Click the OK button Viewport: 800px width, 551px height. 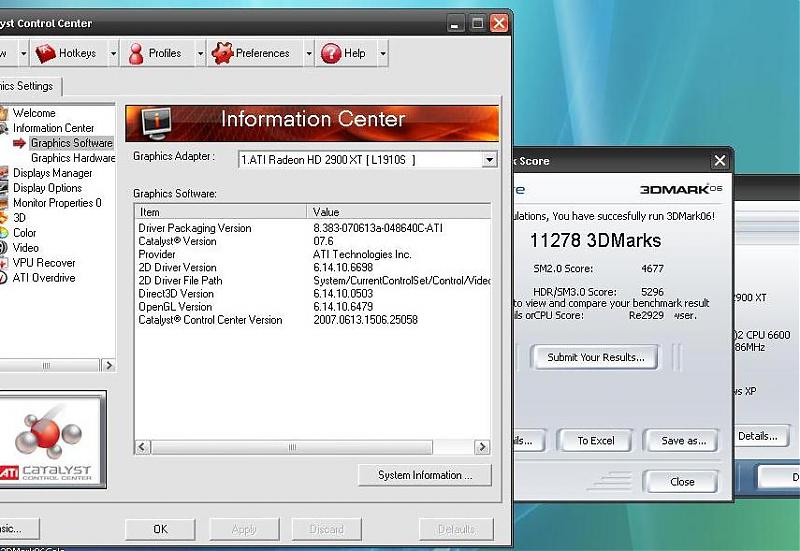[x=160, y=529]
